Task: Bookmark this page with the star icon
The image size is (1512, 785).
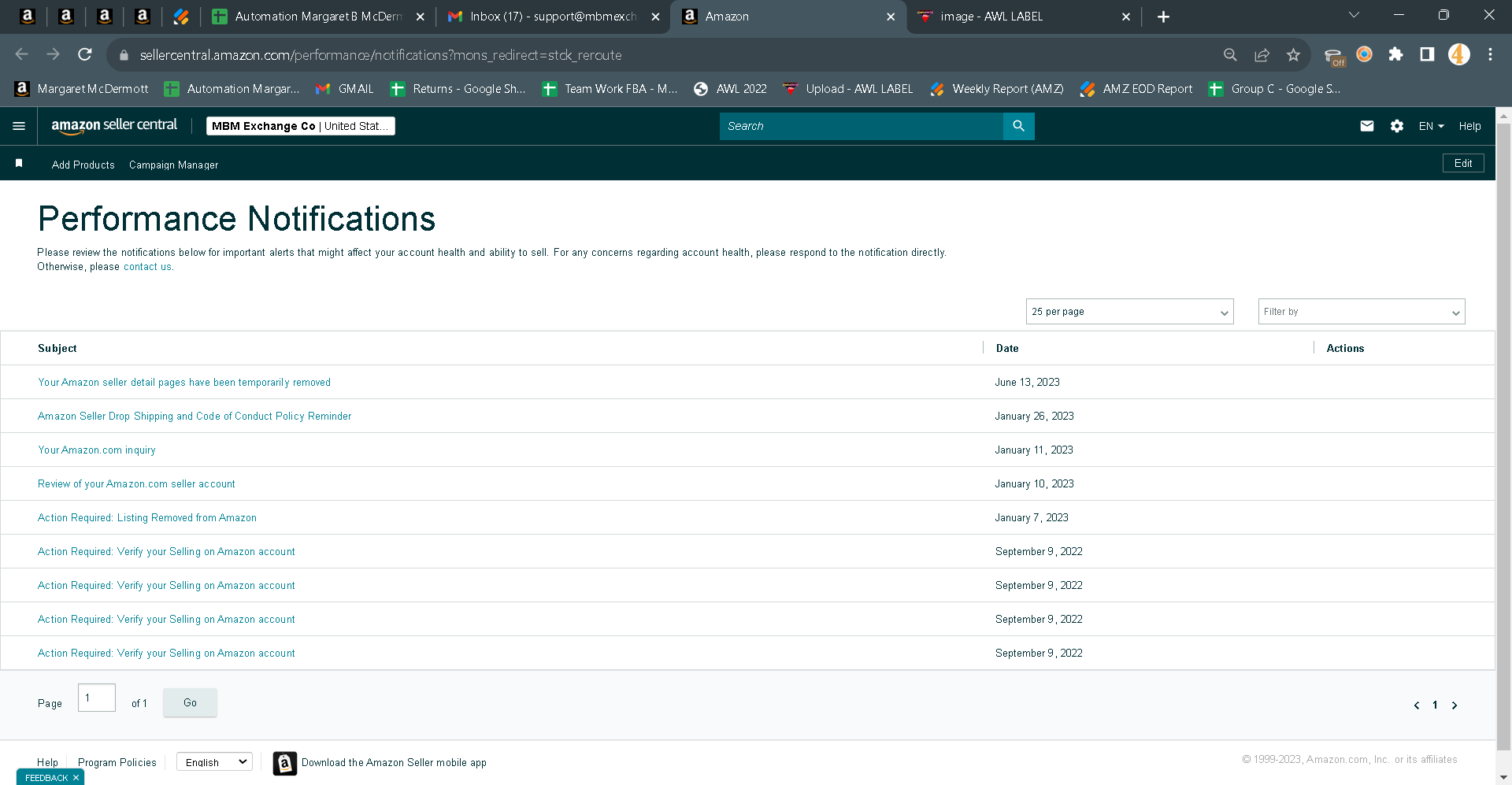Action: click(x=1293, y=54)
